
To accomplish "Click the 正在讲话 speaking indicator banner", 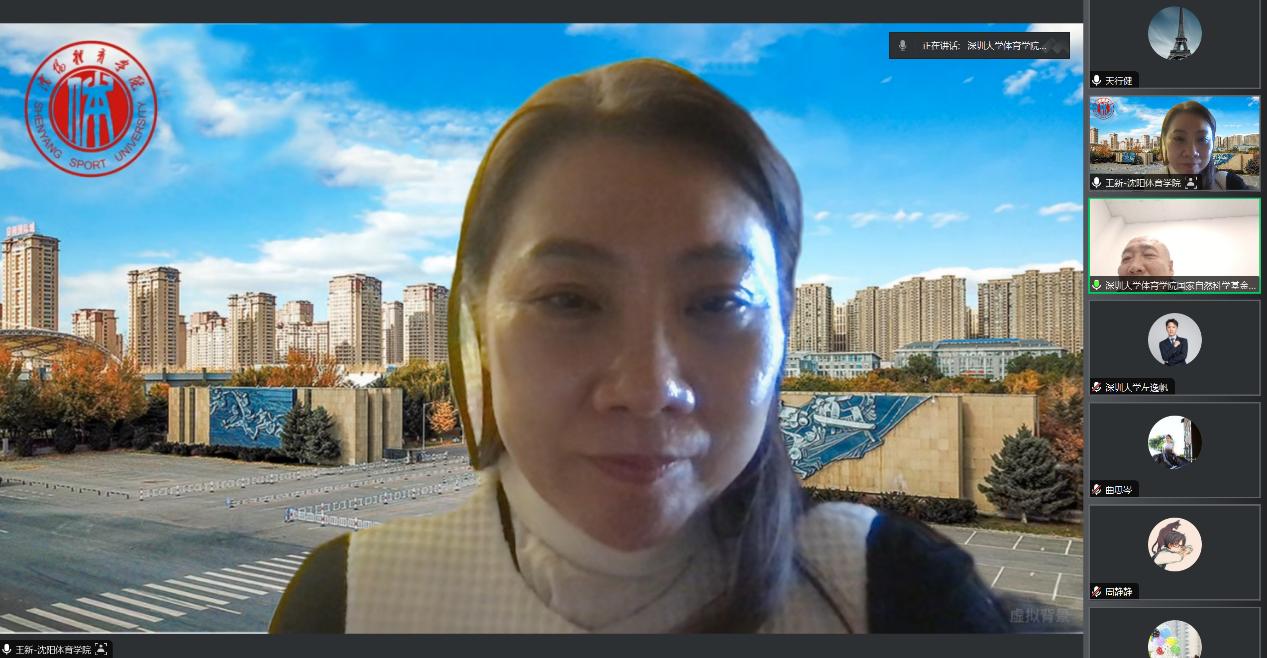I will click(980, 46).
